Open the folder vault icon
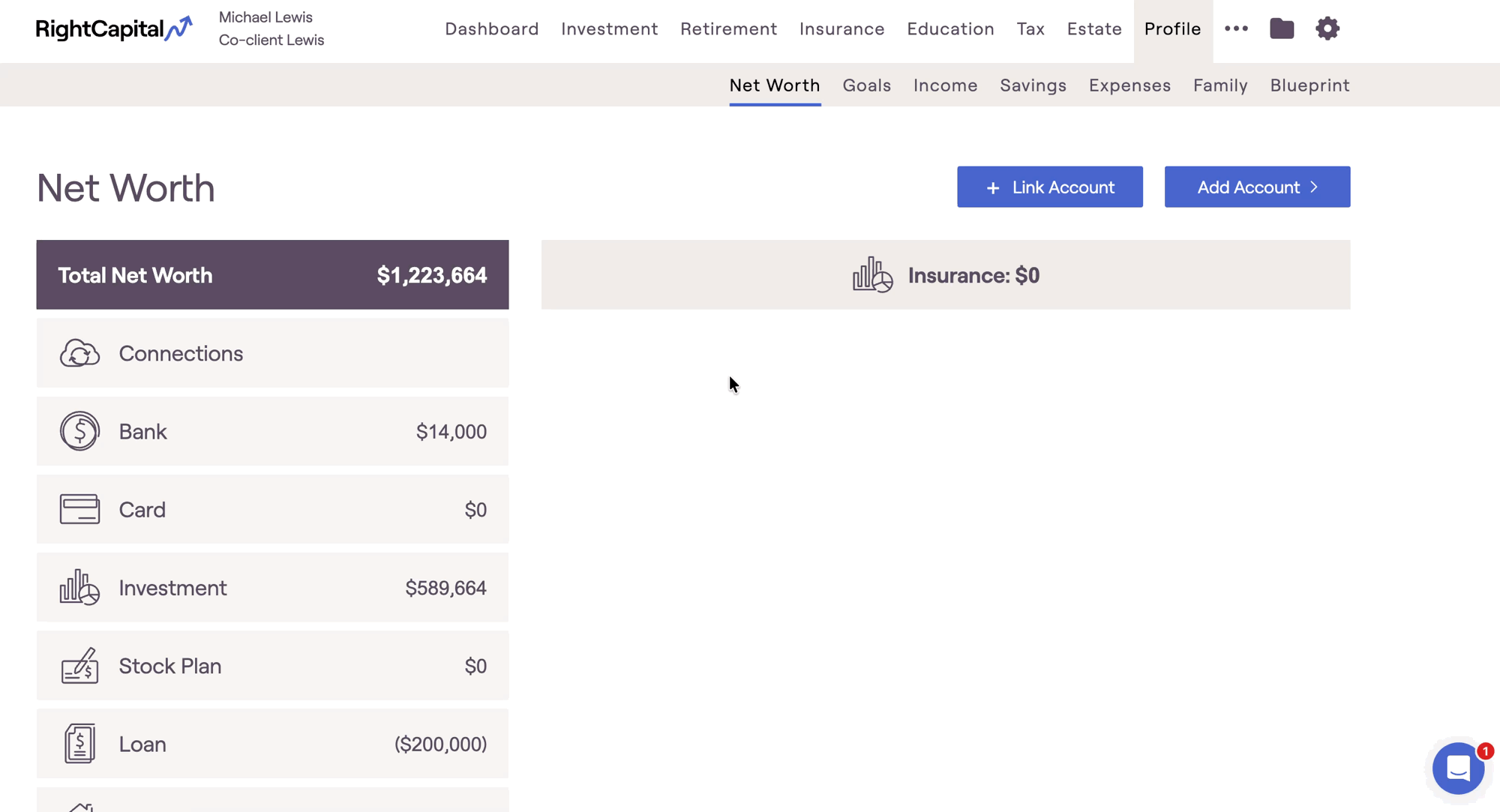This screenshot has height=812, width=1500. point(1282,28)
